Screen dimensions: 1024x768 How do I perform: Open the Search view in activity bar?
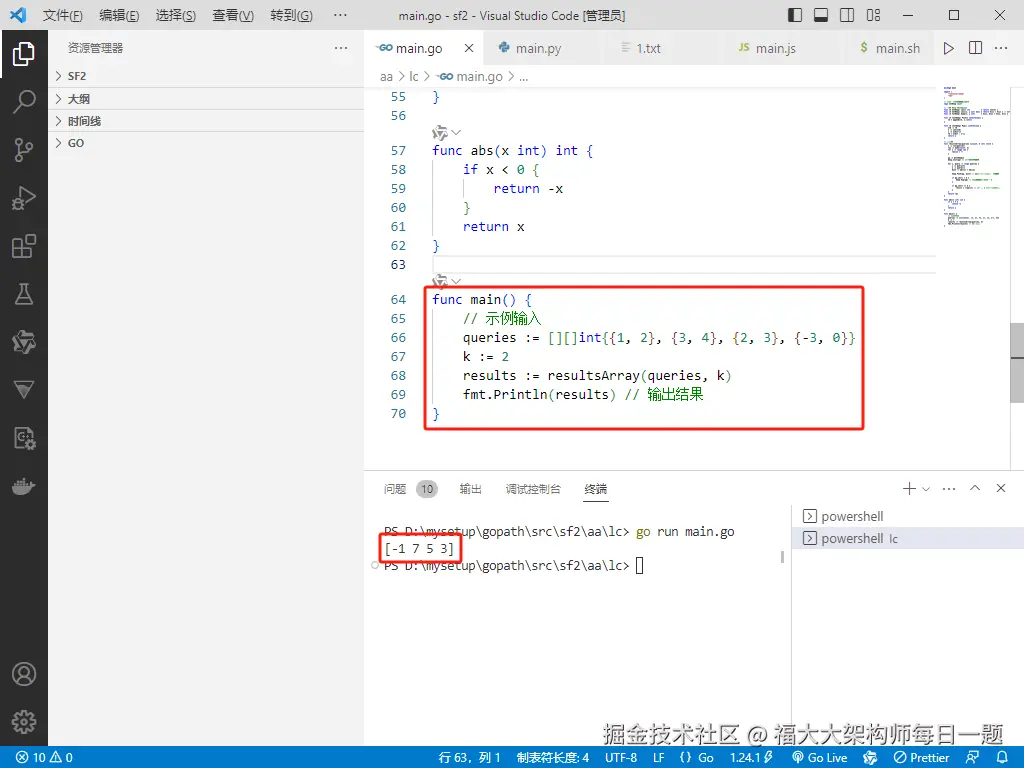pyautogui.click(x=24, y=102)
